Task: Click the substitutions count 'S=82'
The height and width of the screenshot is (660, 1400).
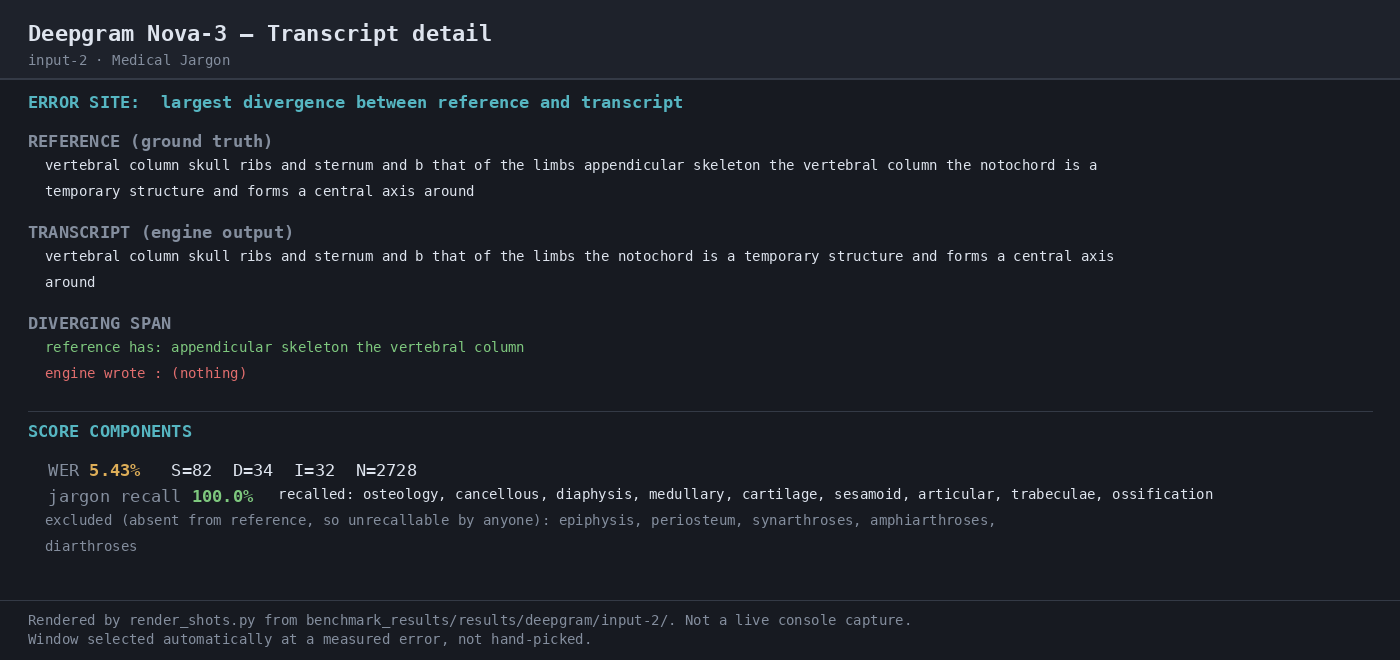Action: click(x=191, y=471)
